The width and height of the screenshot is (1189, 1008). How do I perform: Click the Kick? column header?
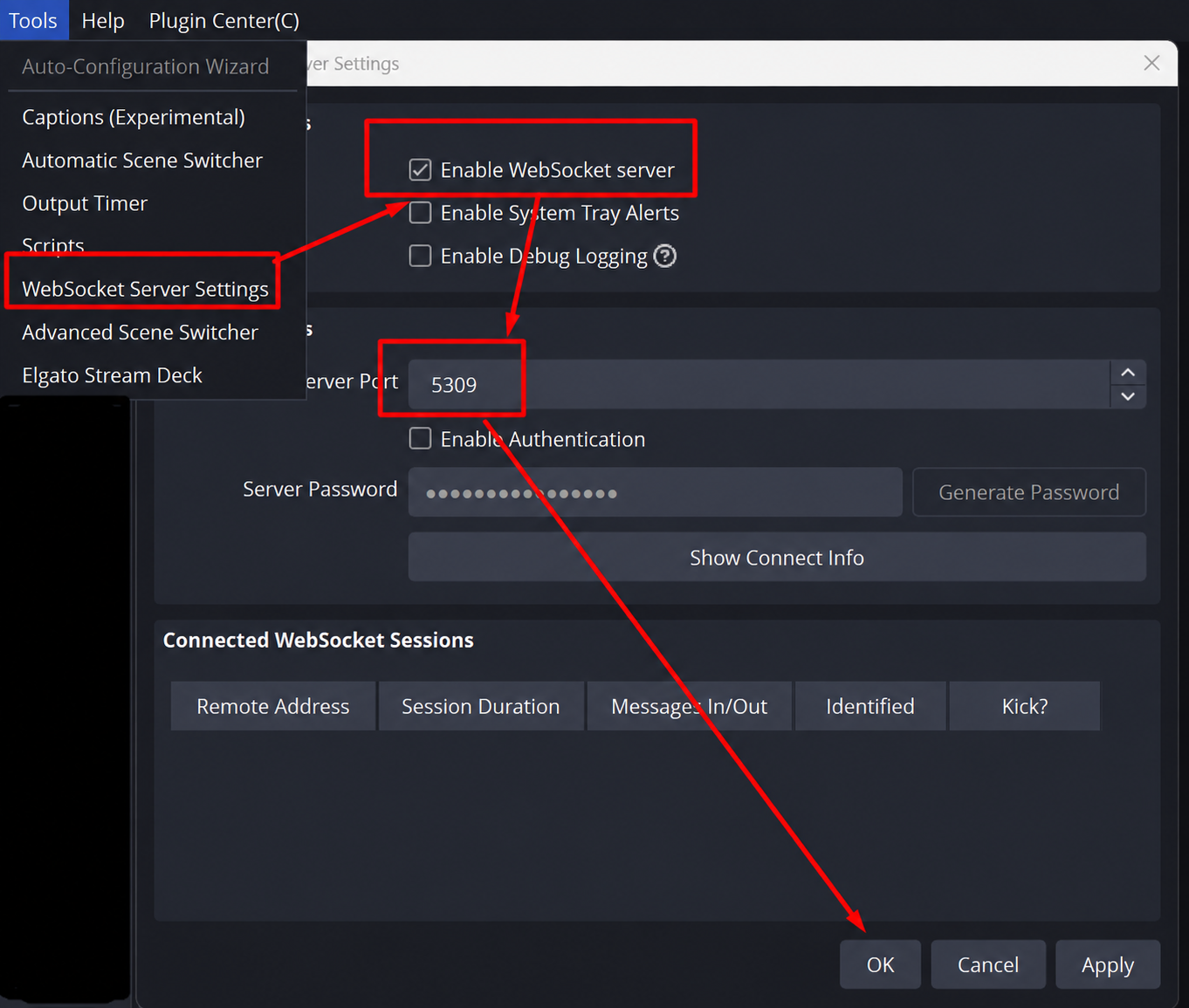tap(1025, 706)
